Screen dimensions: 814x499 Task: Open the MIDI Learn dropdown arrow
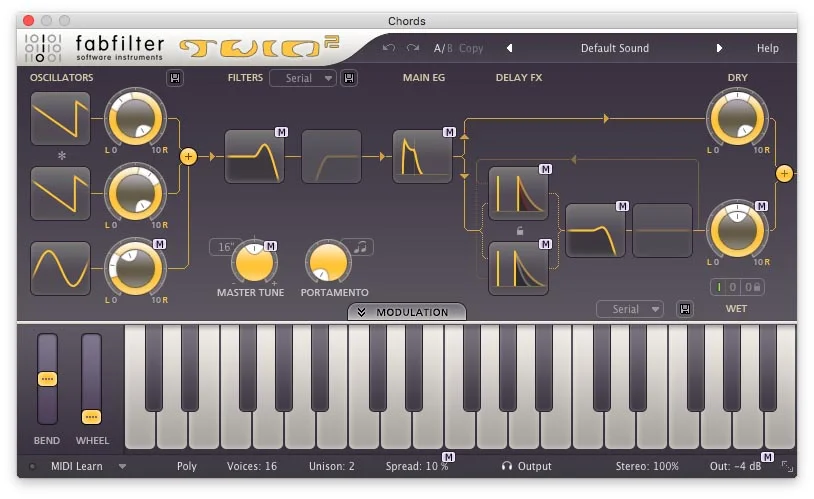click(122, 466)
